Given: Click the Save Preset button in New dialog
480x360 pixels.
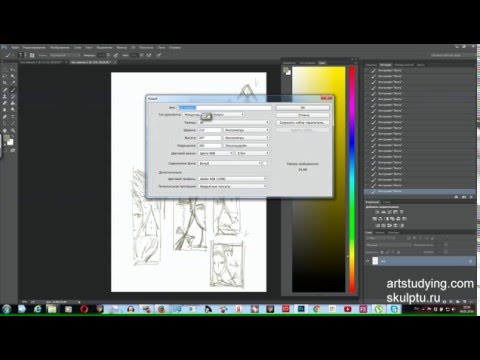Looking at the screenshot, I should pos(303,123).
